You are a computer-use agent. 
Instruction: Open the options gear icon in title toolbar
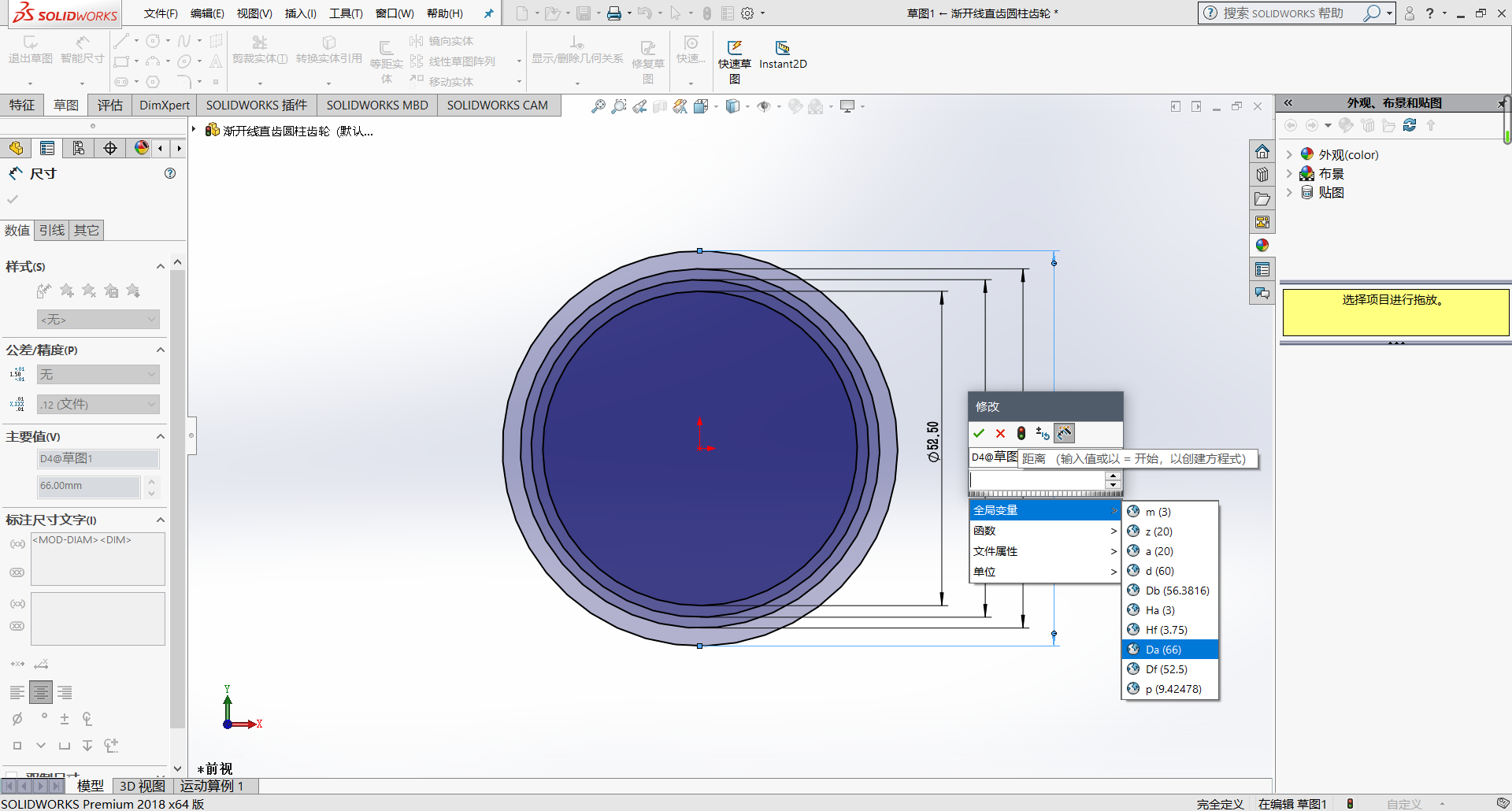(x=747, y=13)
